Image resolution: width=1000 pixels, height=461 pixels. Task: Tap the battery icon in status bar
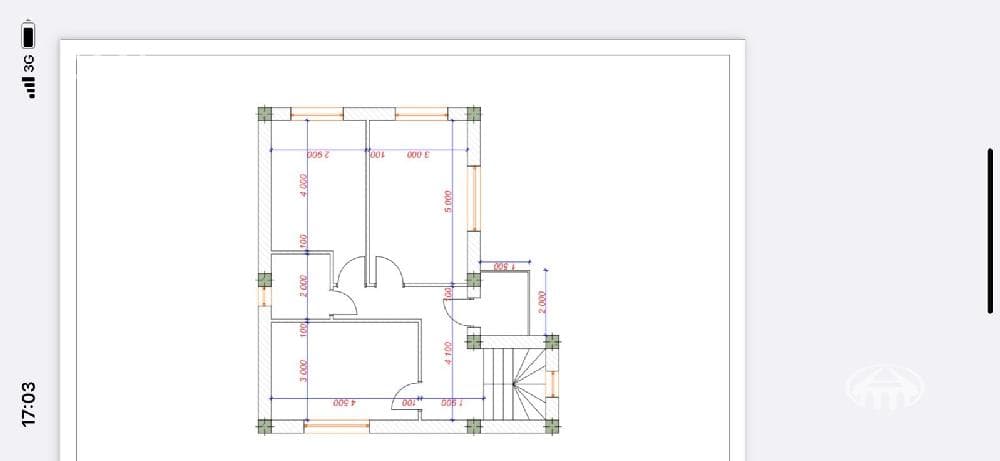[28, 34]
